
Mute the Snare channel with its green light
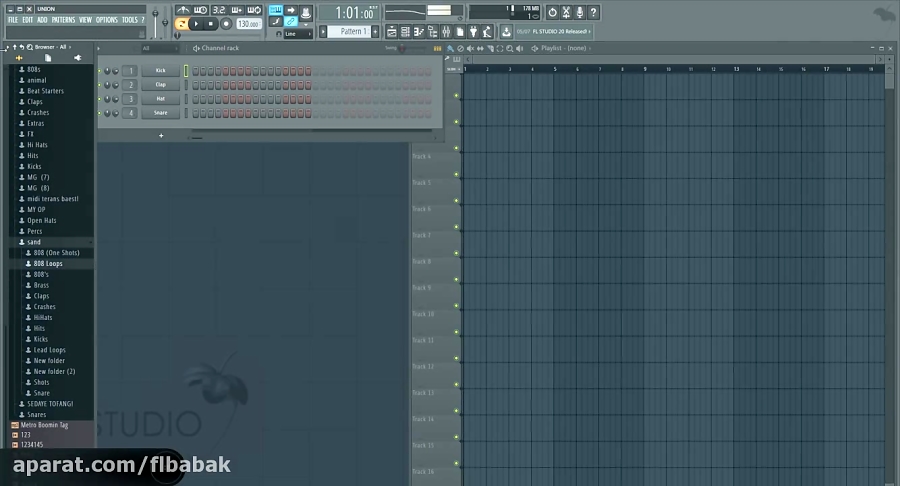(100, 113)
